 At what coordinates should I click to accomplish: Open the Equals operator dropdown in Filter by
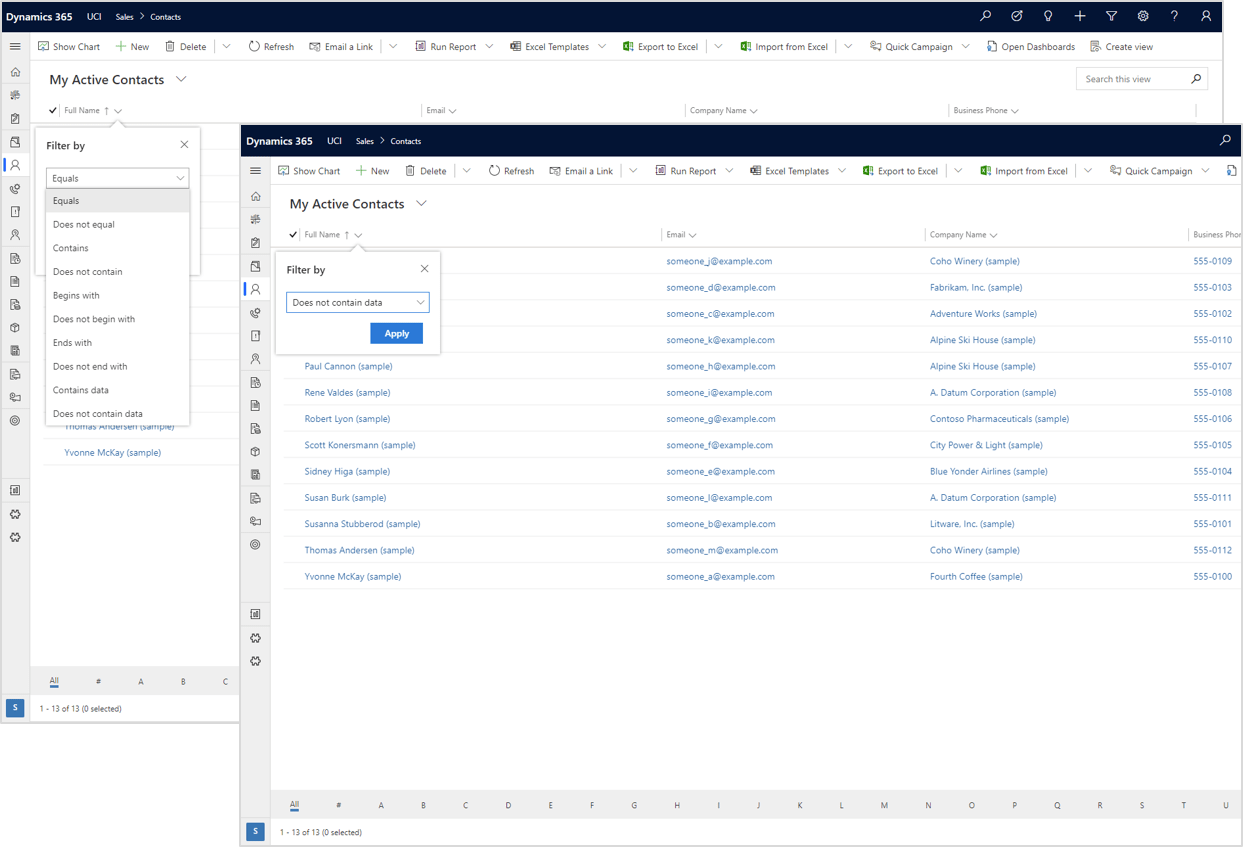[x=117, y=177]
